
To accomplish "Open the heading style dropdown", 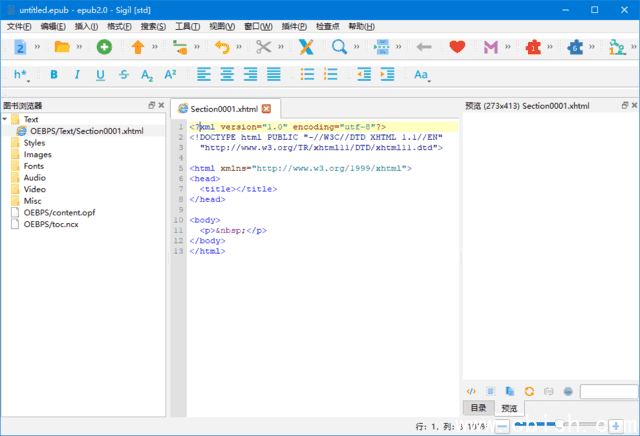I will point(21,75).
